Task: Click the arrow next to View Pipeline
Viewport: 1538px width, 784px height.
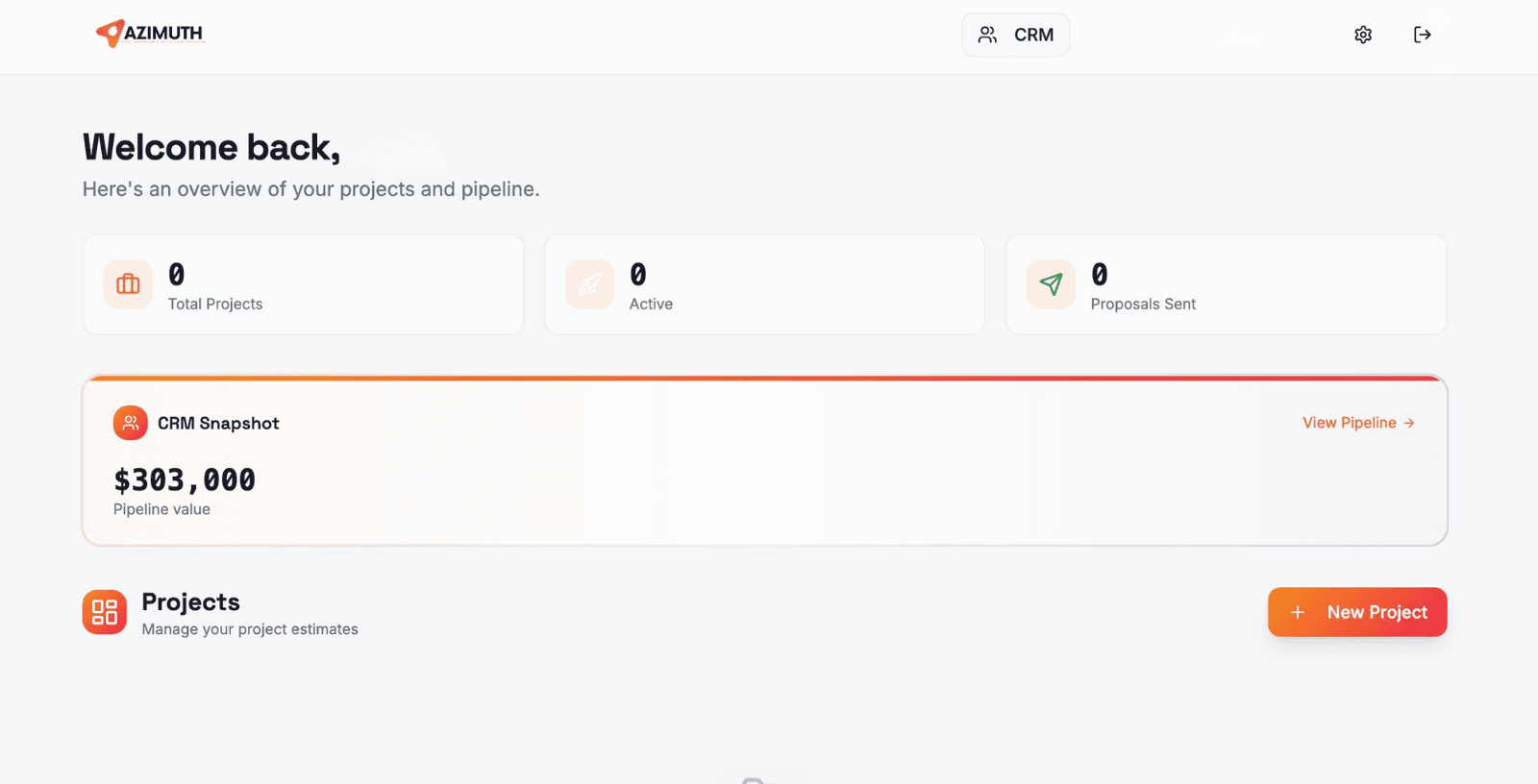Action: tap(1409, 423)
